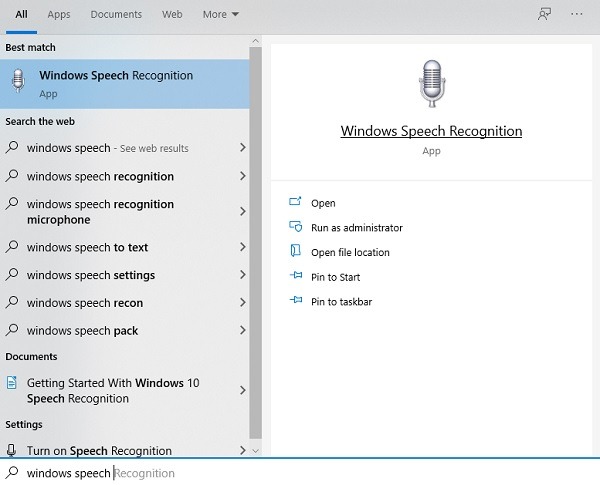The height and width of the screenshot is (485, 600).
Task: Choose Run as administrator
Action: pyautogui.click(x=357, y=228)
